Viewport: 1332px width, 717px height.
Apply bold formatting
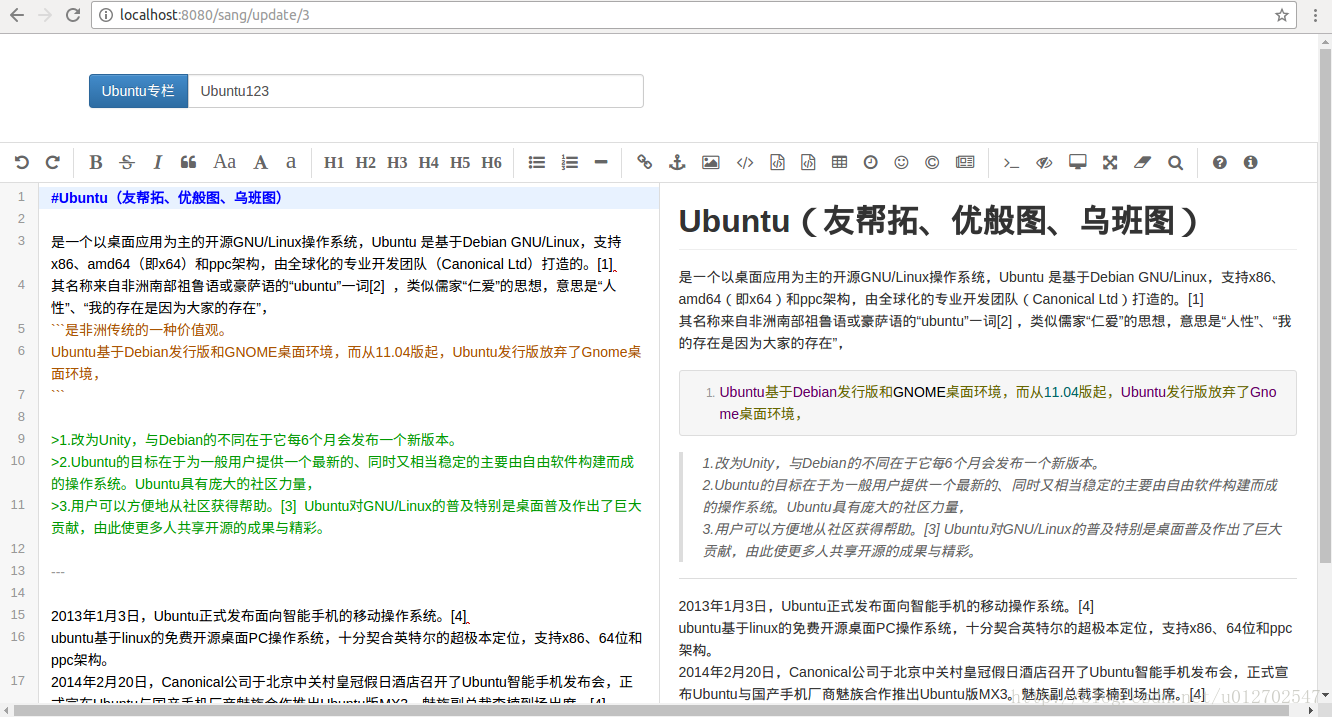point(96,162)
